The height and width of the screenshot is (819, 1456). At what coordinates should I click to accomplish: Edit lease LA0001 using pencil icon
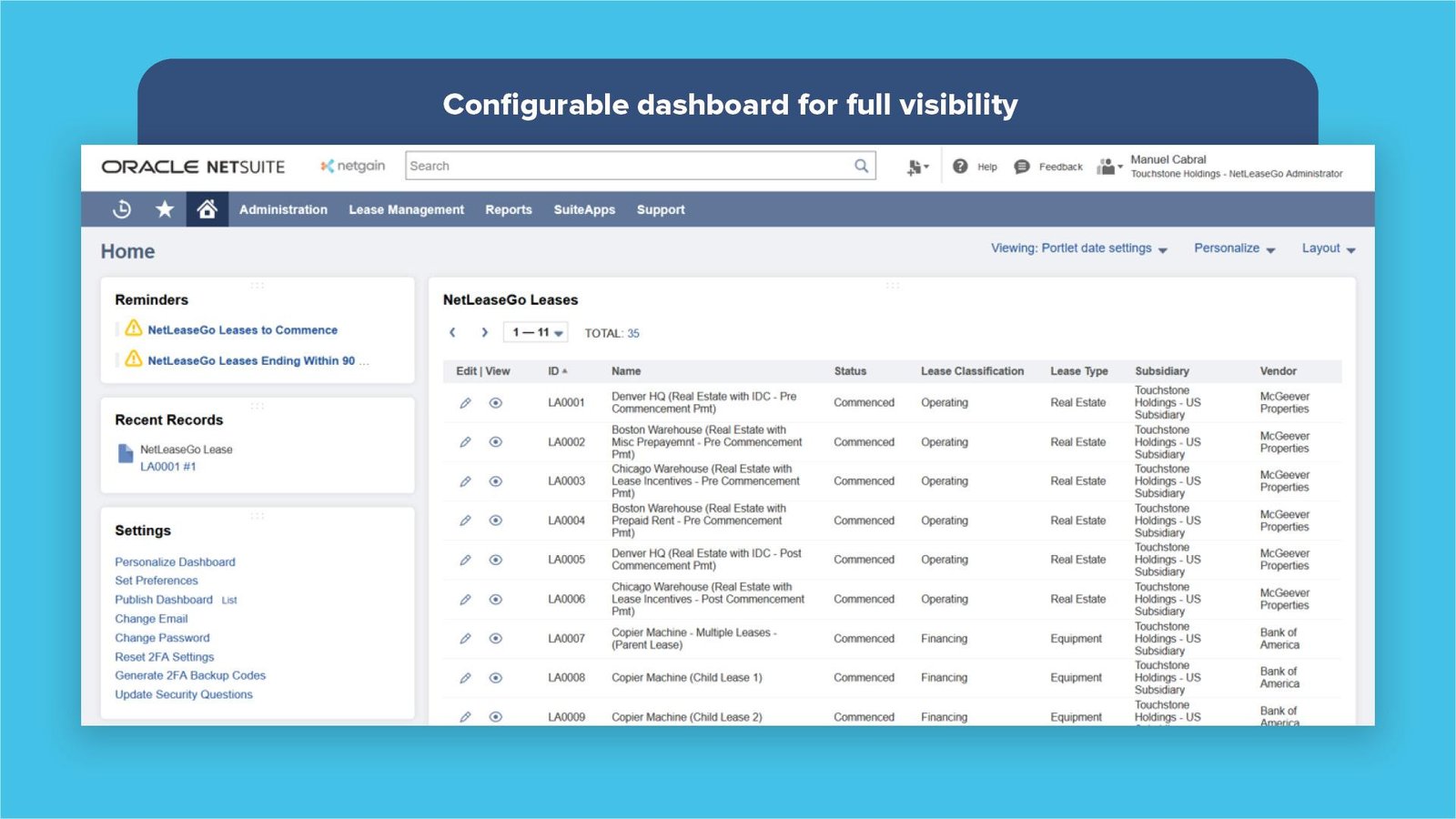pos(465,402)
